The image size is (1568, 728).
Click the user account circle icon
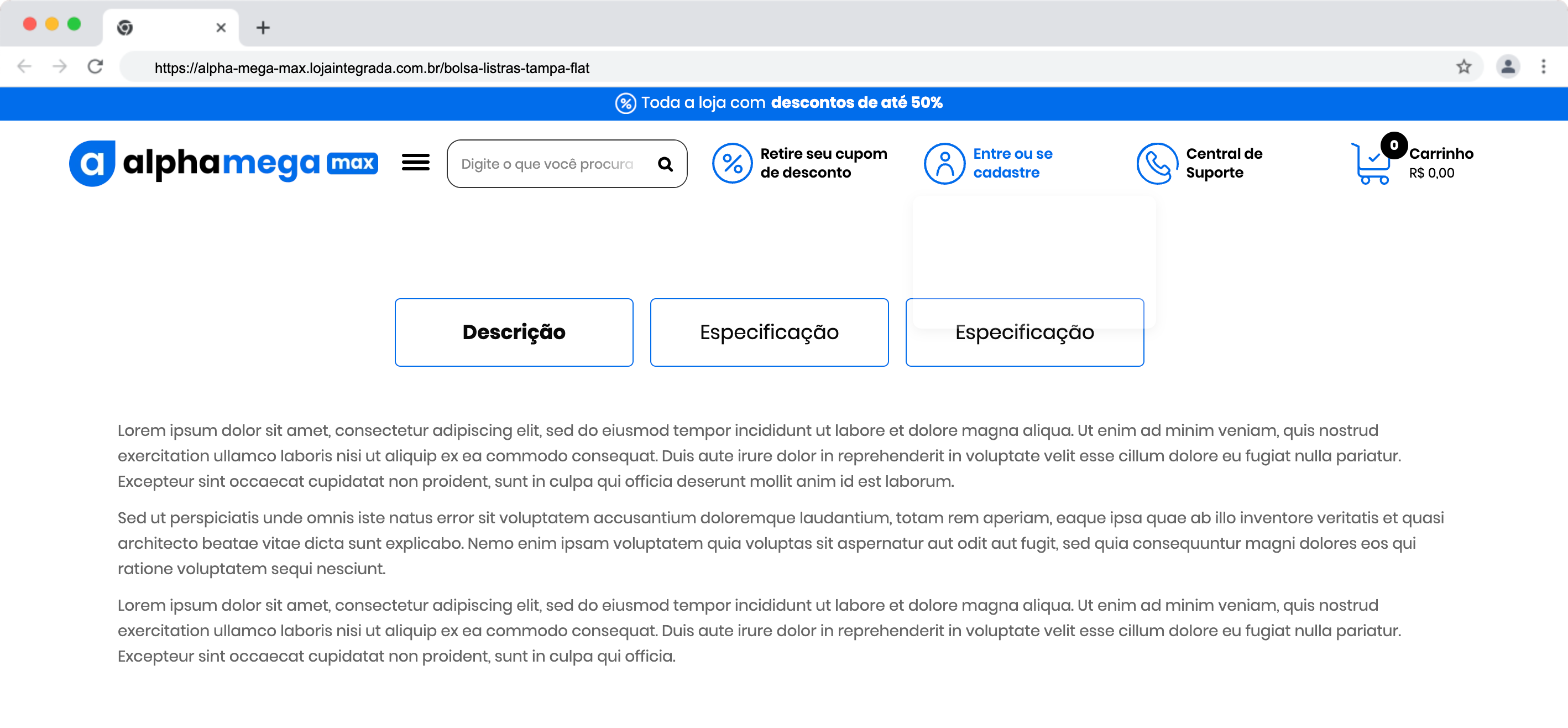click(944, 163)
